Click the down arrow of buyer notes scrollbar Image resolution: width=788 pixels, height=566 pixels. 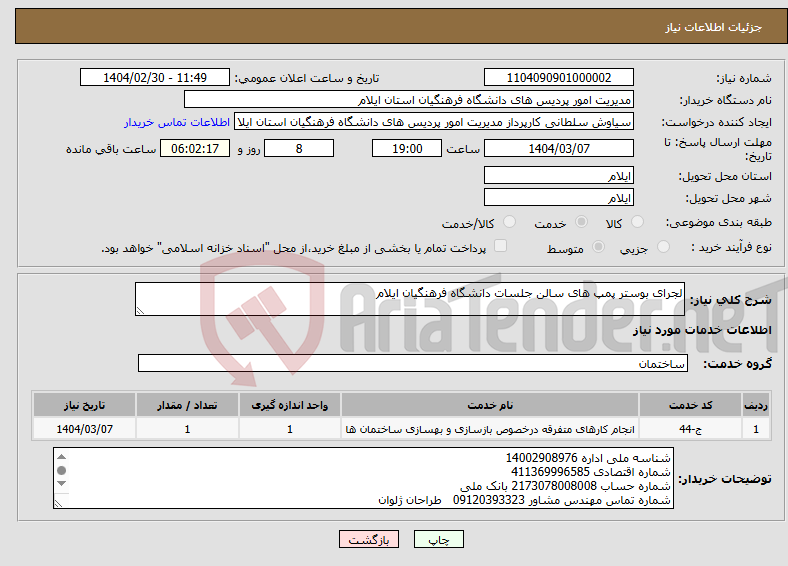point(61,484)
